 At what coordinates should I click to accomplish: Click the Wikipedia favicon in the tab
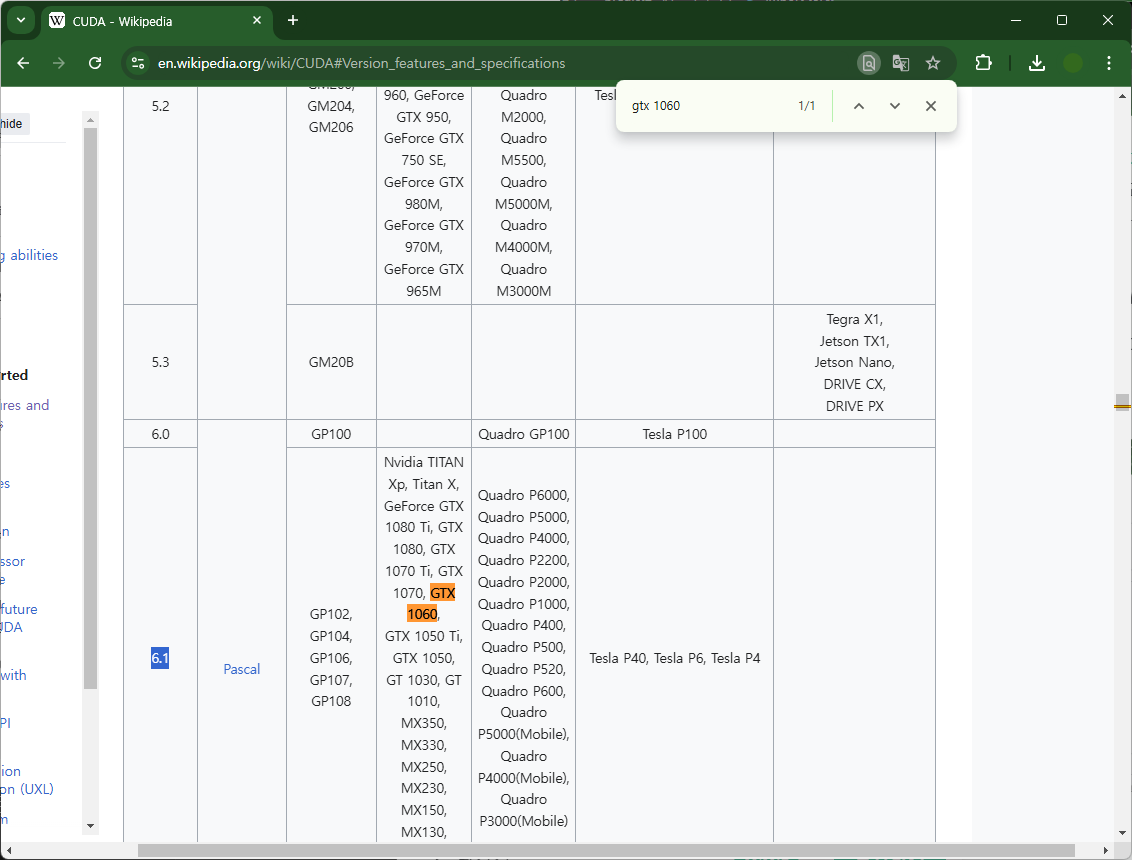[x=57, y=20]
